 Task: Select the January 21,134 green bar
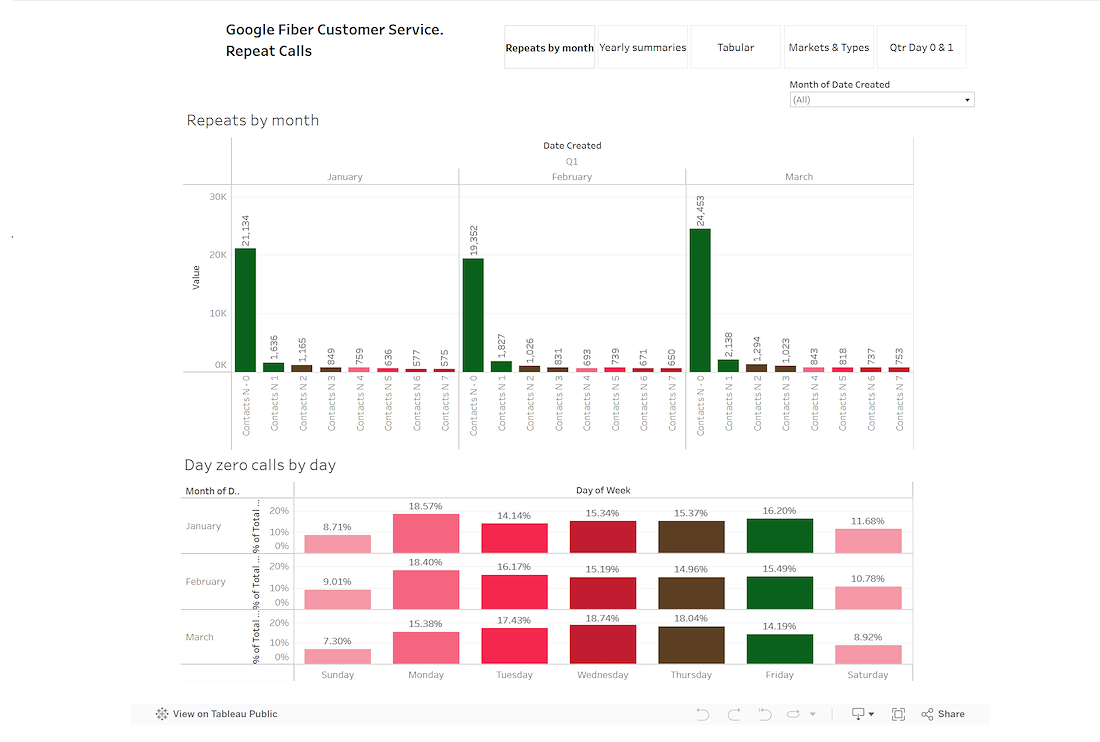coord(246,310)
